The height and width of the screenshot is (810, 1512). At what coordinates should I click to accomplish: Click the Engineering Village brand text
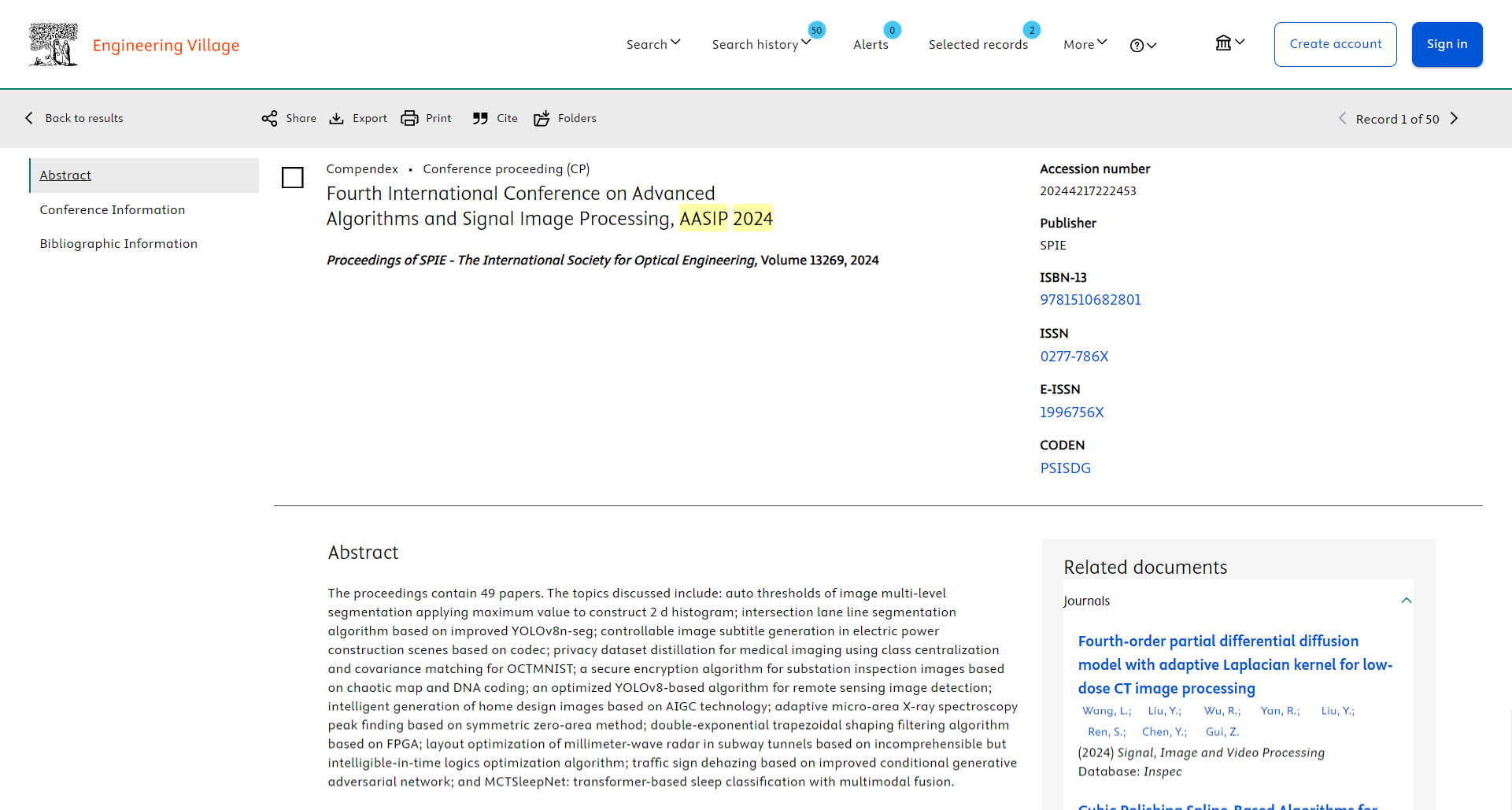166,46
